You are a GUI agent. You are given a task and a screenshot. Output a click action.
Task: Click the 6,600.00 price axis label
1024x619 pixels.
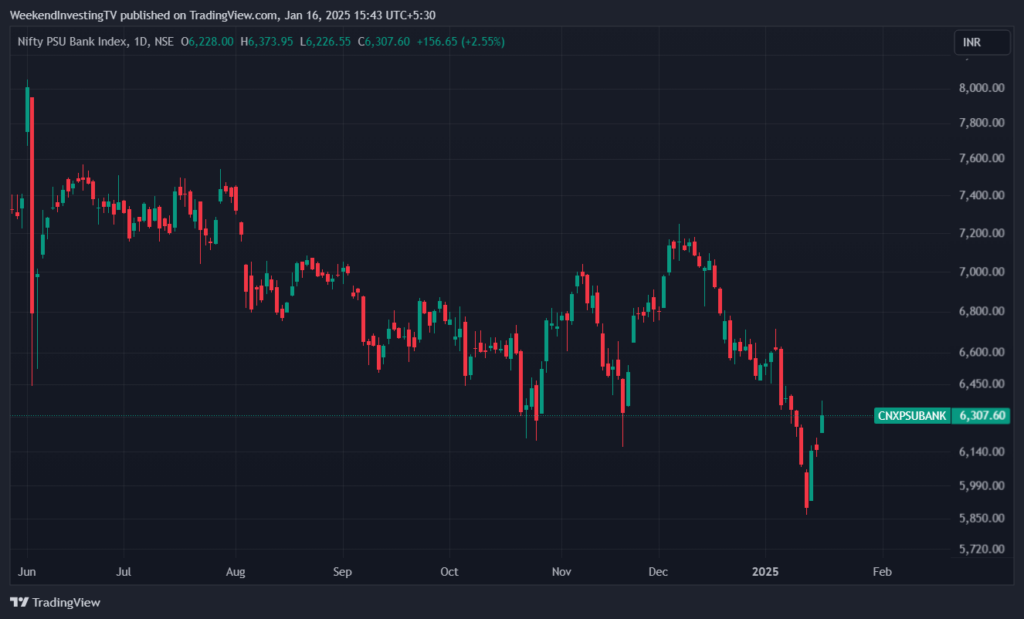(x=982, y=352)
